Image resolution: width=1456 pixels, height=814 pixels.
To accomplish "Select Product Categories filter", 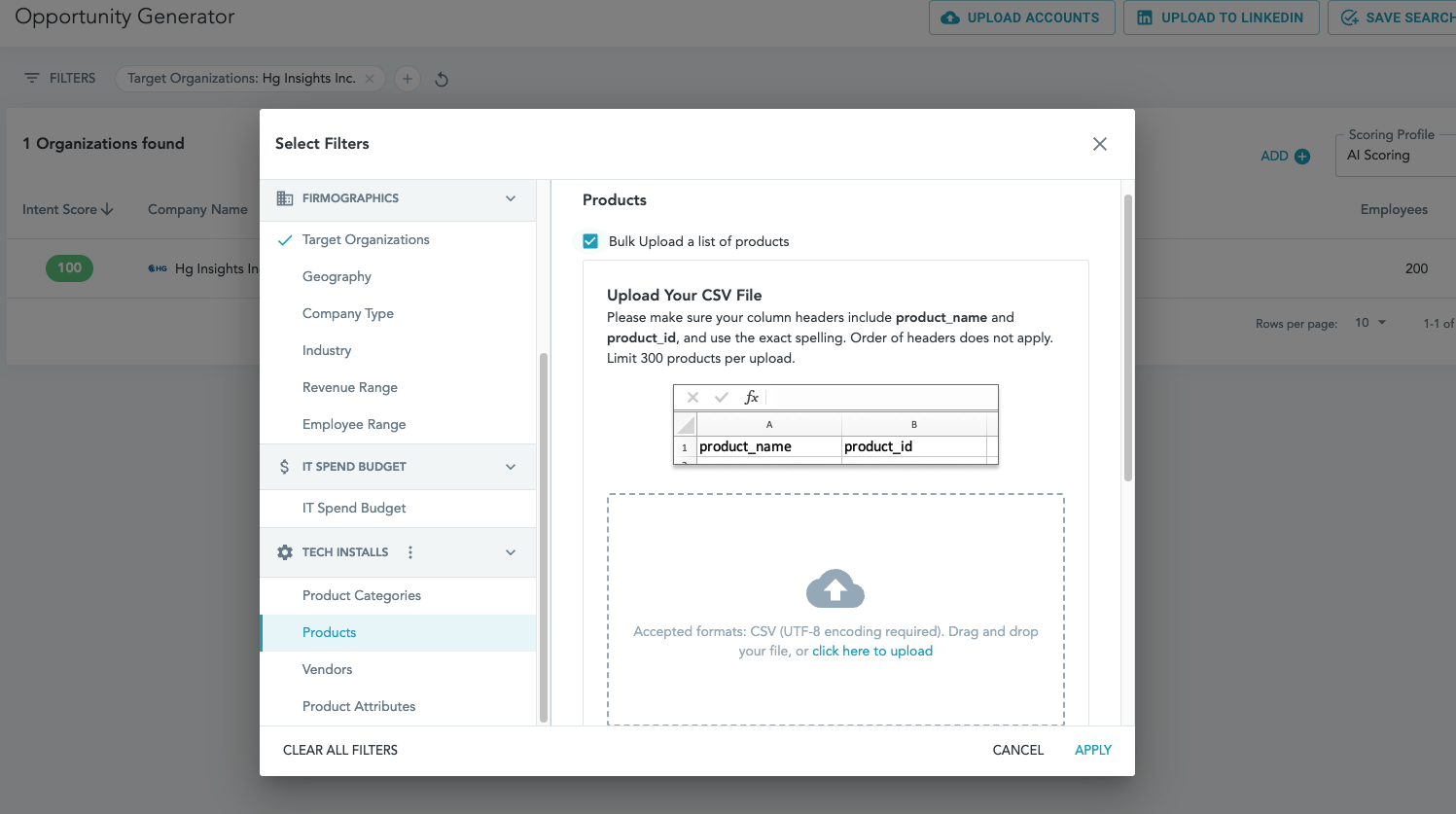I will pyautogui.click(x=399, y=596).
